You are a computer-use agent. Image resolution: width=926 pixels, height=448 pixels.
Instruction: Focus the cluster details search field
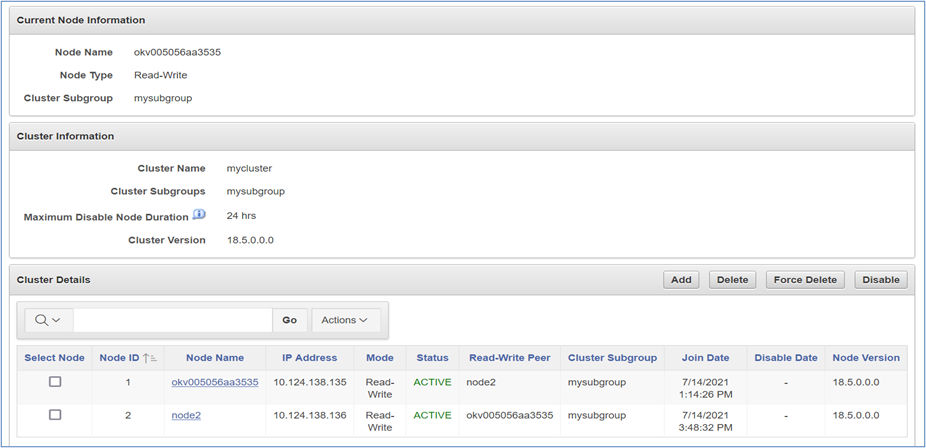point(172,320)
